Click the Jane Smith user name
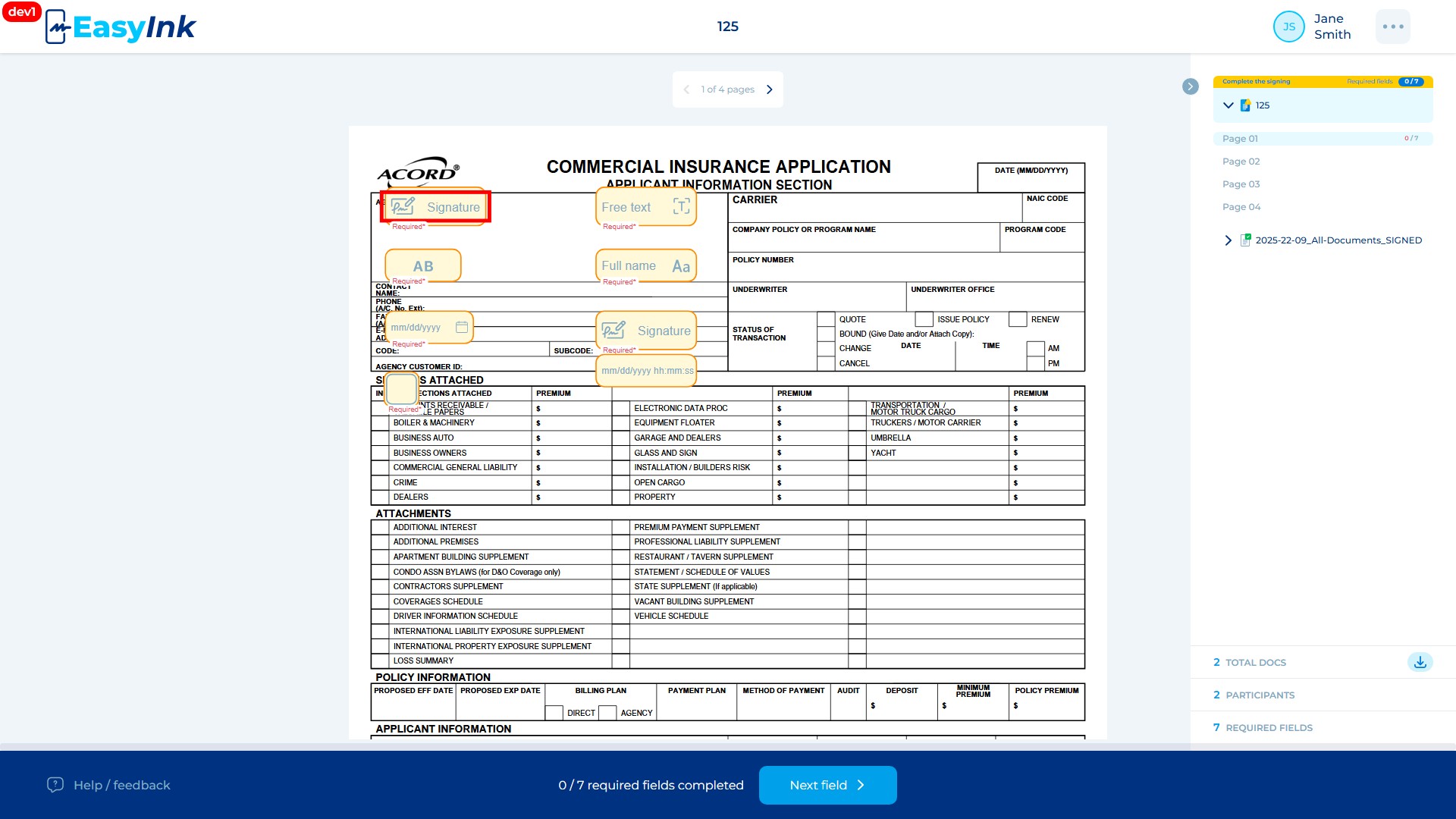 pos(1332,27)
